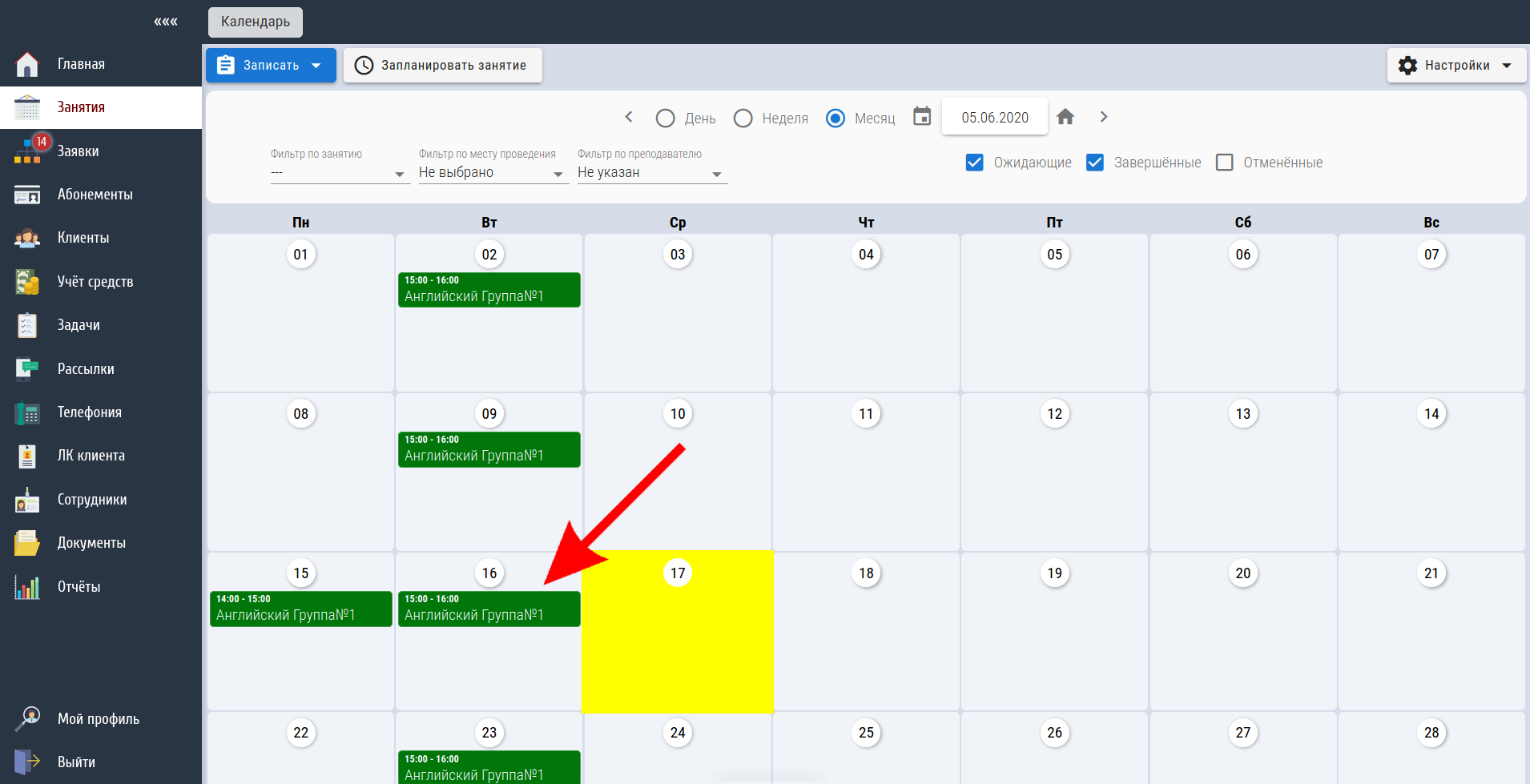
Task: Select day 05 in the calendar
Action: point(1055,255)
